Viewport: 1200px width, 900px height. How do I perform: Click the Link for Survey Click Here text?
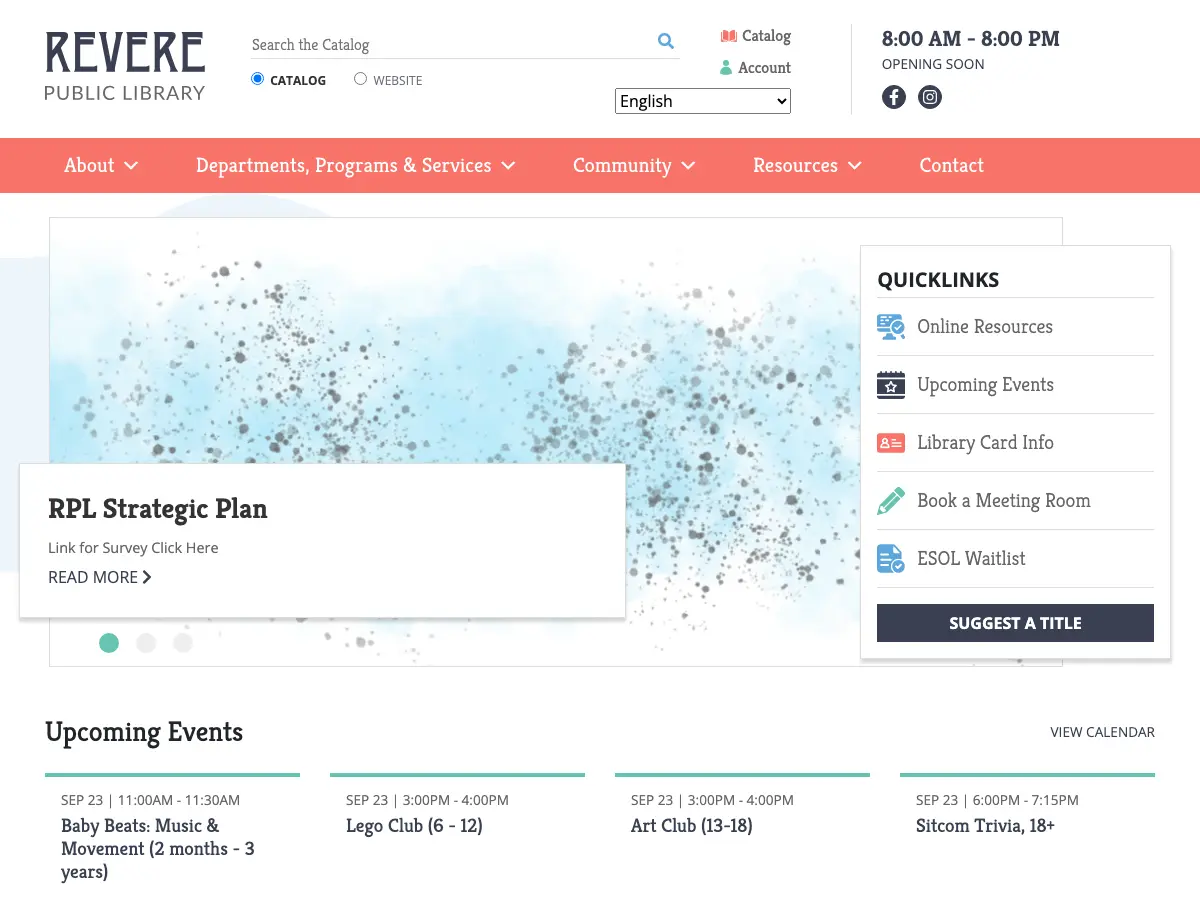pyautogui.click(x=133, y=548)
